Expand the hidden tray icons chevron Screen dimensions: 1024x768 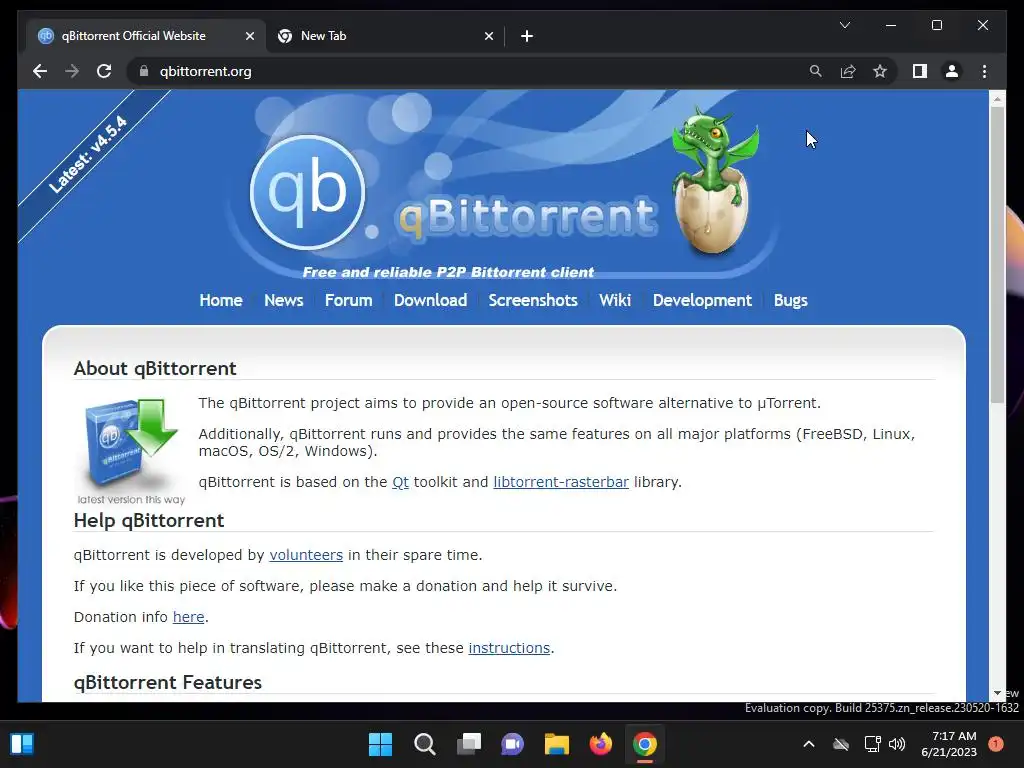tap(808, 744)
